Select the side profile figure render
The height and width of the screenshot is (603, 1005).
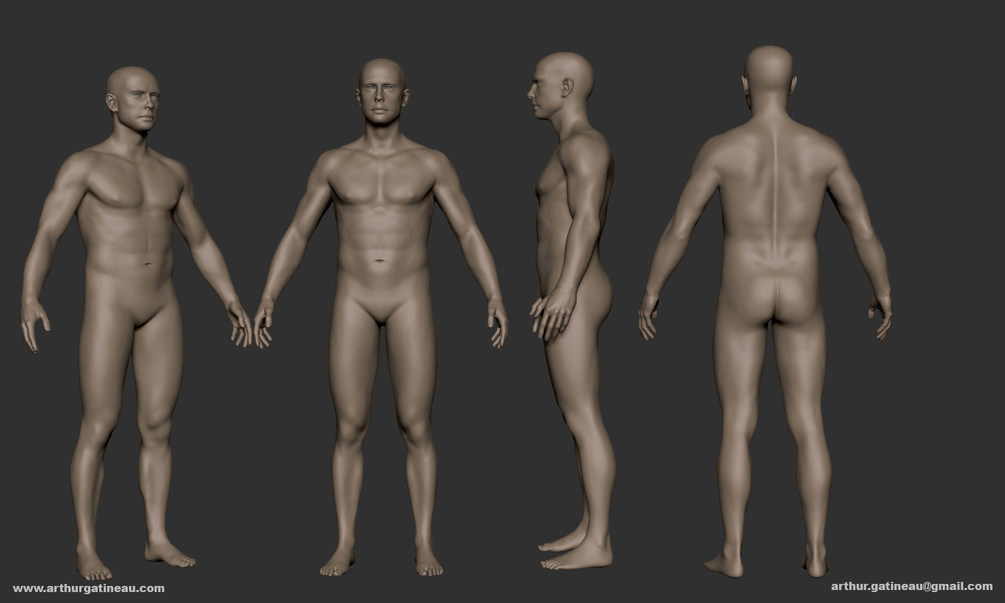tap(572, 311)
